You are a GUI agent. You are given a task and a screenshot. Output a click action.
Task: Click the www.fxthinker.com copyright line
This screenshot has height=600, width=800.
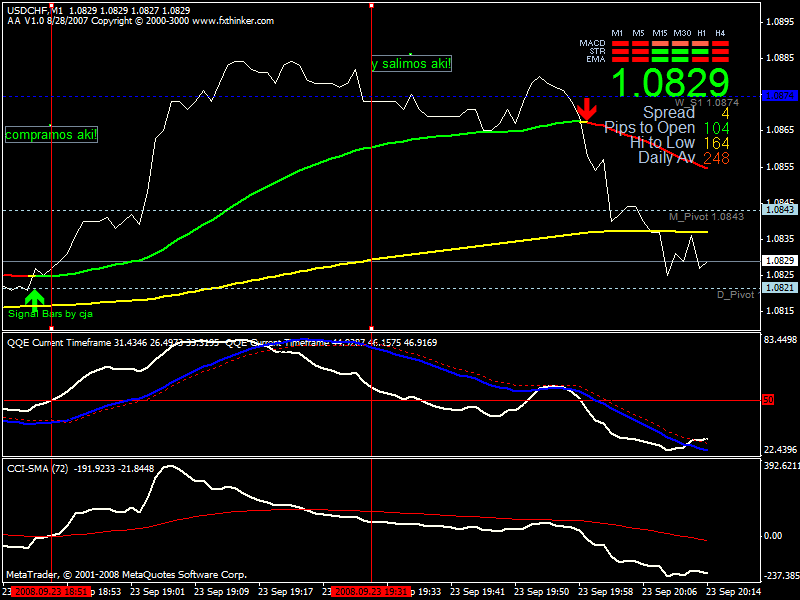pyautogui.click(x=140, y=21)
